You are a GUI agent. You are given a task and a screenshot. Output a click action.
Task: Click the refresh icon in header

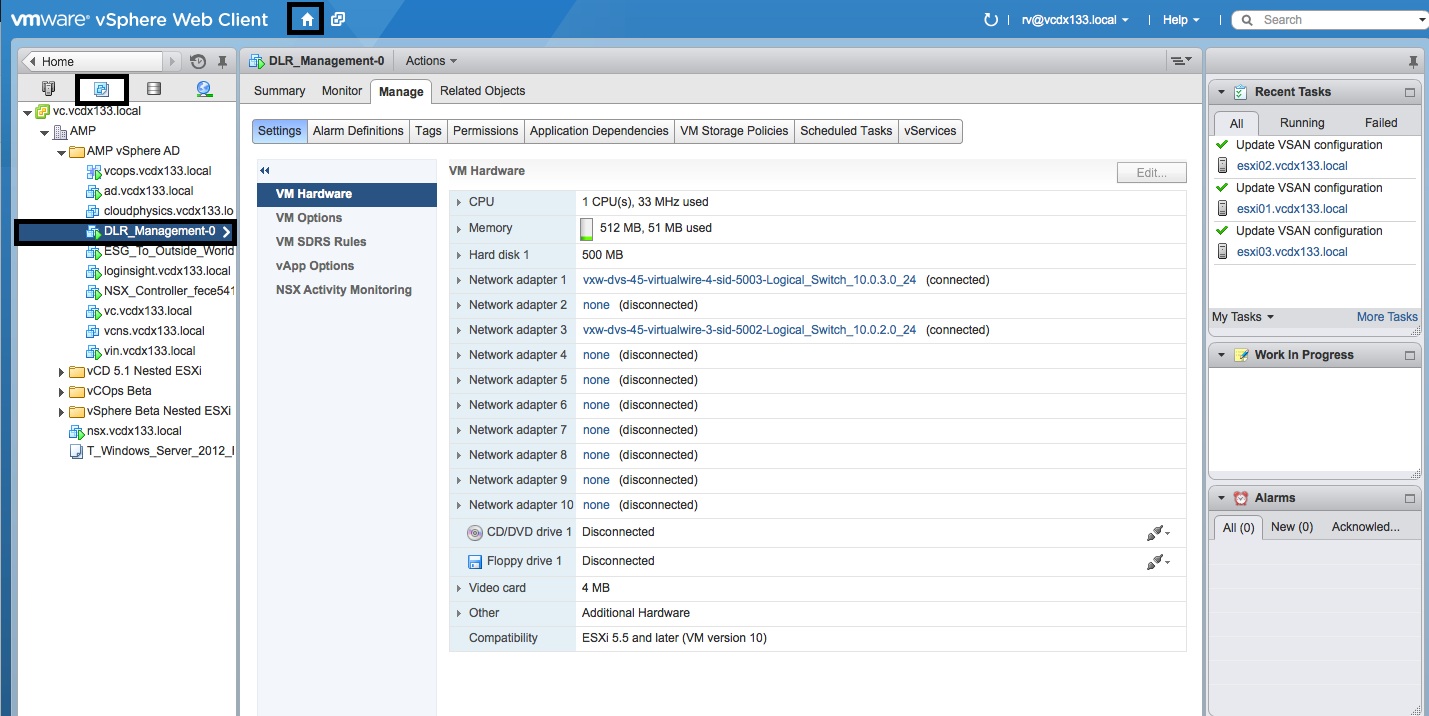(x=991, y=20)
